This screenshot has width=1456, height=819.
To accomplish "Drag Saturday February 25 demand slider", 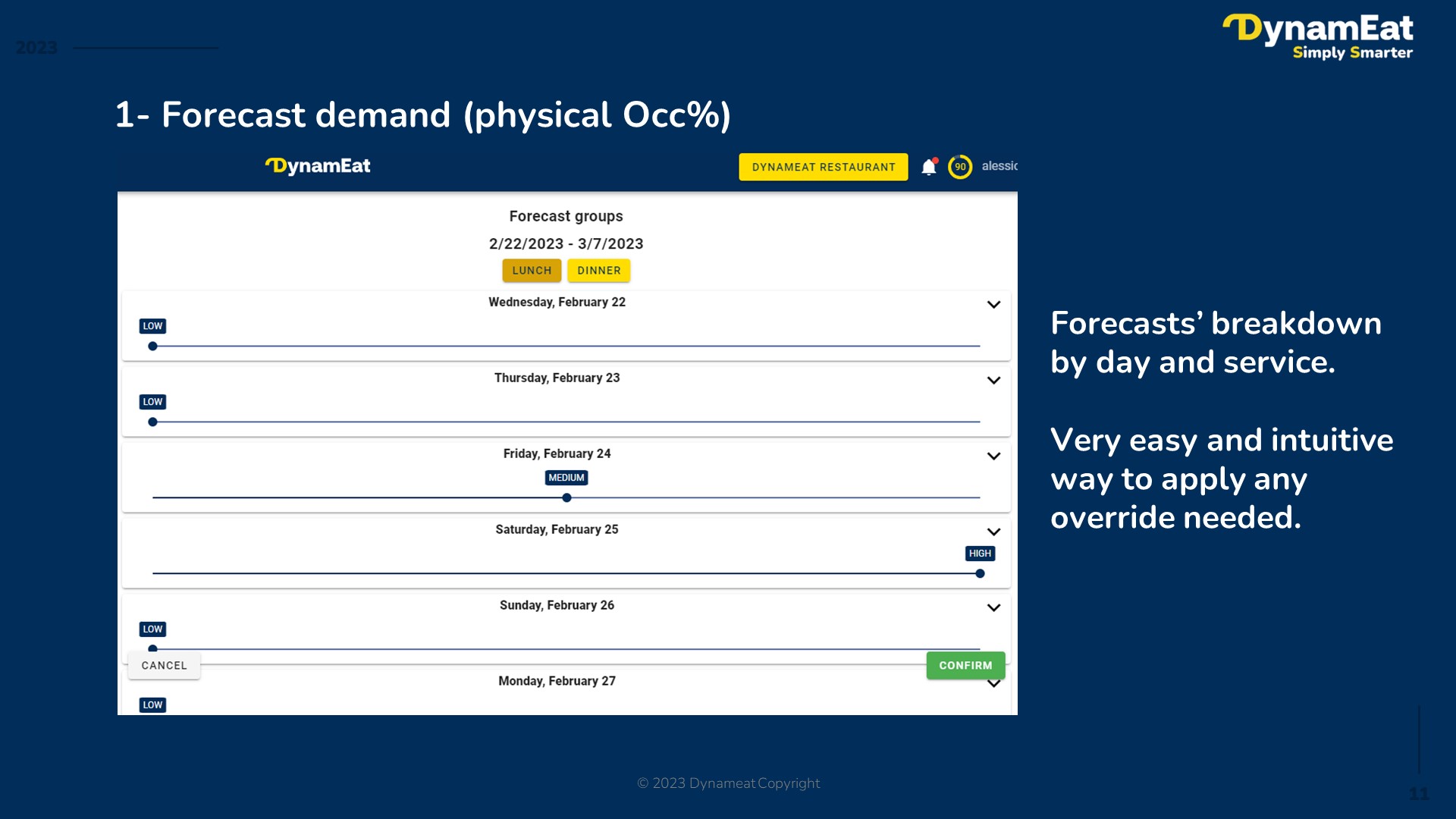I will (980, 573).
